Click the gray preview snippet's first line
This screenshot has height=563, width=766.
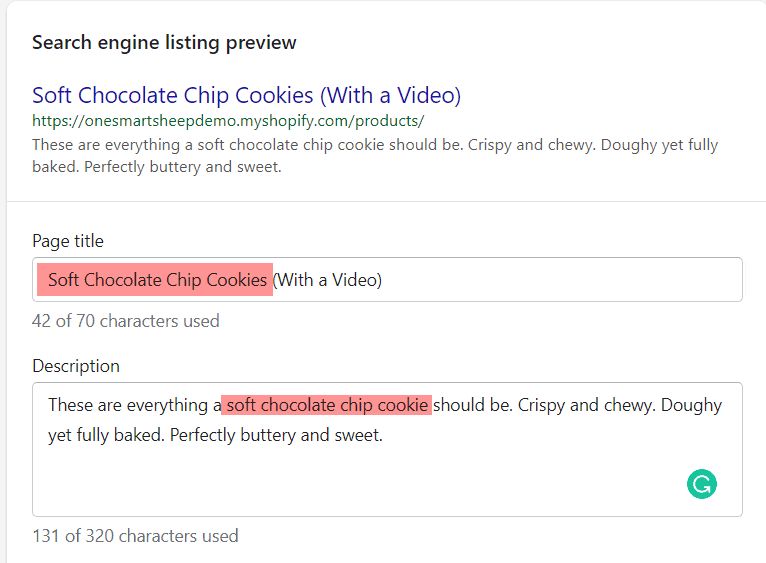[375, 145]
